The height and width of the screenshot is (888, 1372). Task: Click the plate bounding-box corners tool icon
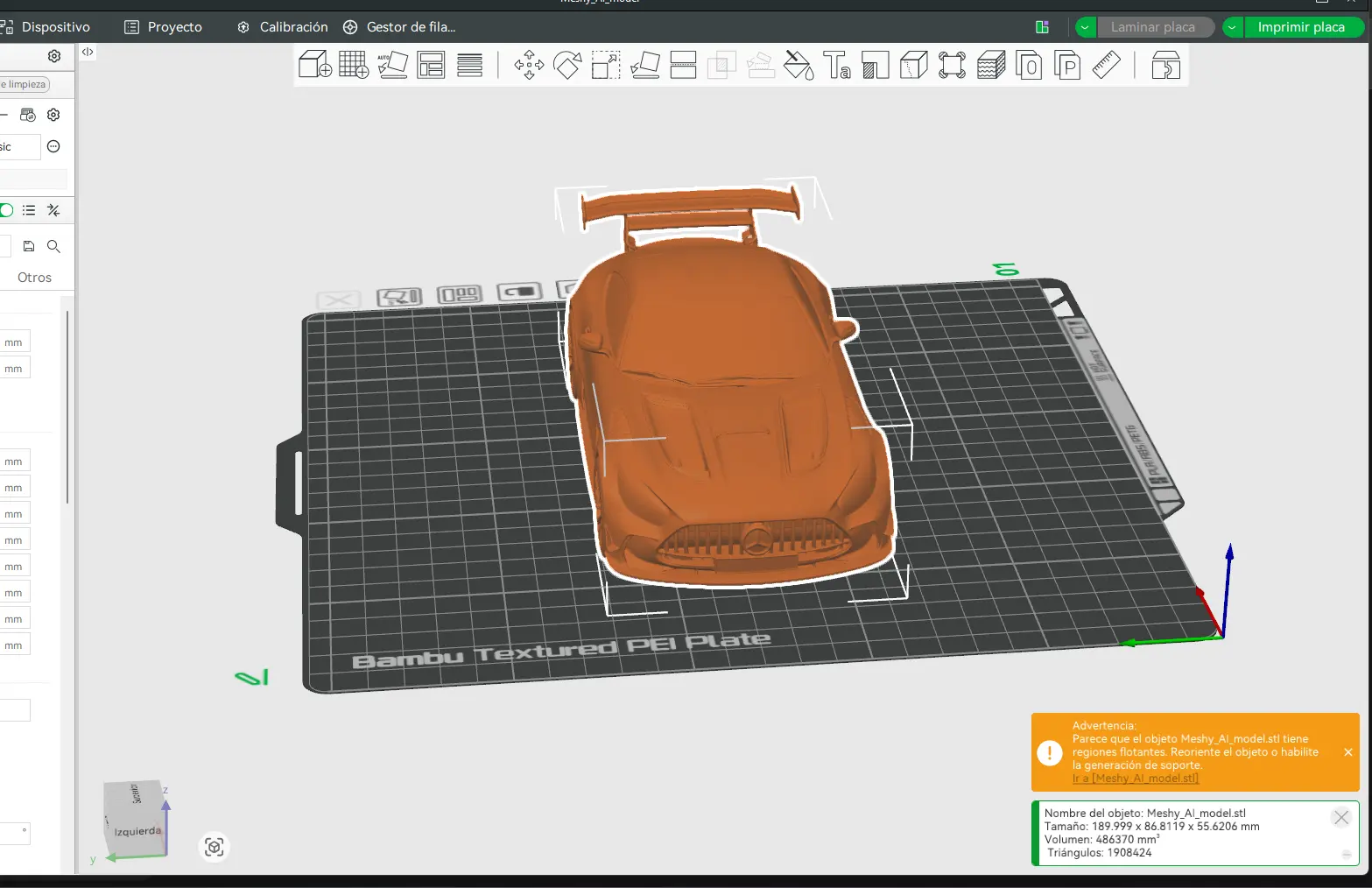click(953, 65)
